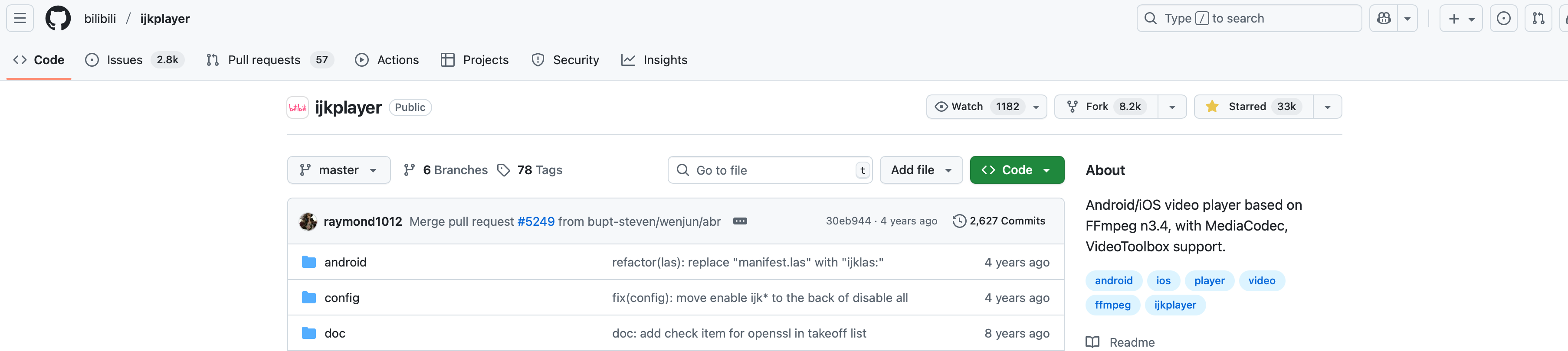Open the doc folder
The width and height of the screenshot is (1568, 351).
coord(335,333)
